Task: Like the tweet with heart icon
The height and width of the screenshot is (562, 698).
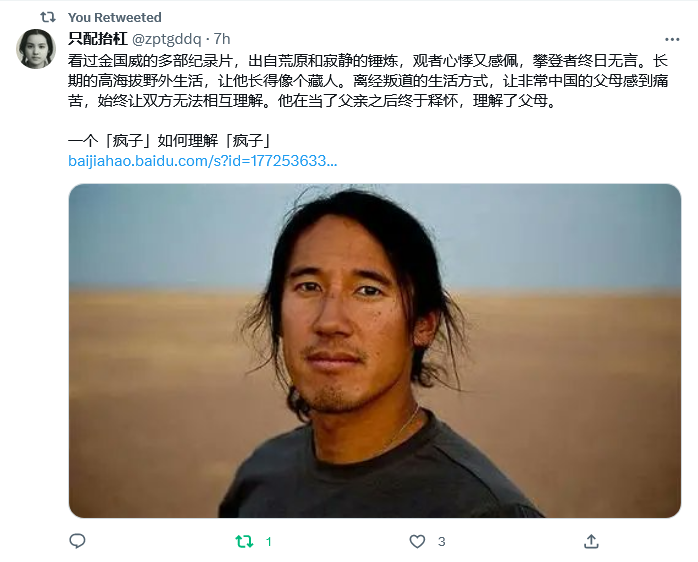Action: (417, 542)
